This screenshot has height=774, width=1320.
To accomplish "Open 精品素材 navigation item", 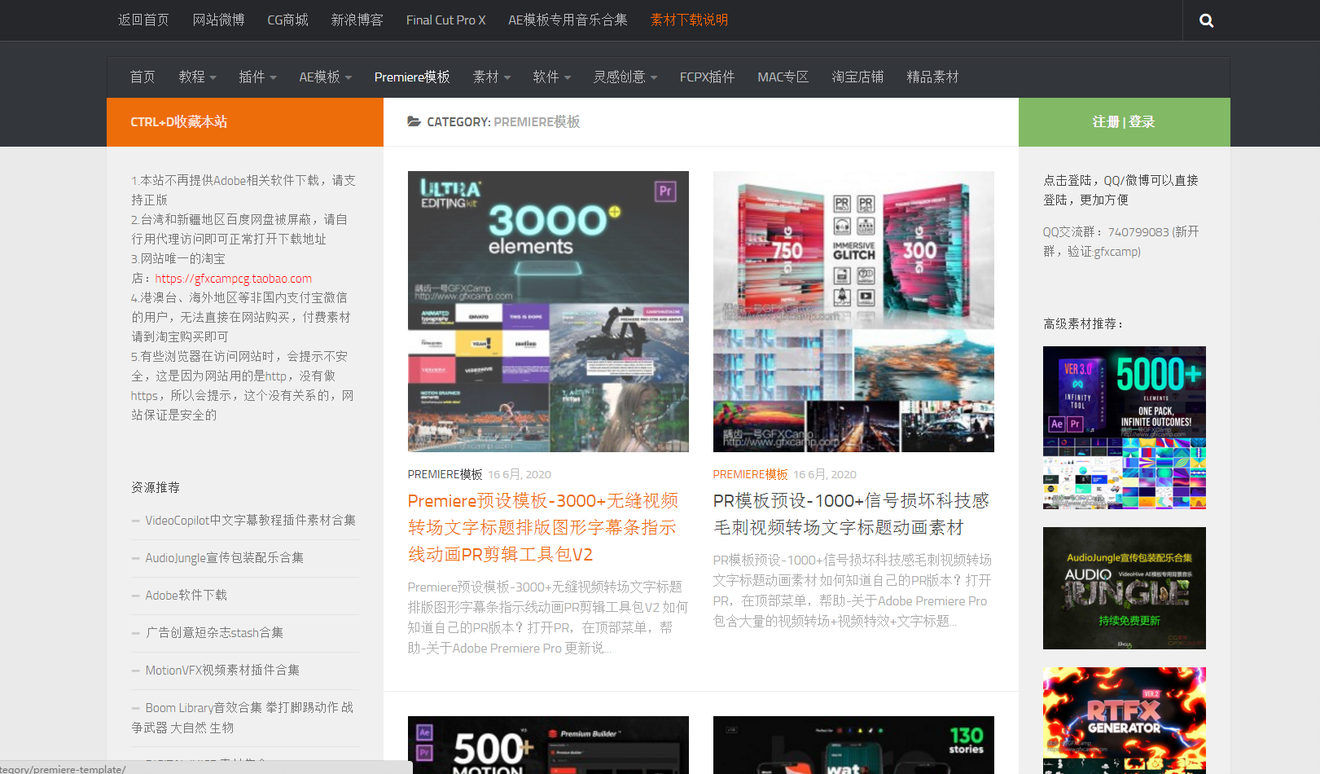I will click(933, 77).
